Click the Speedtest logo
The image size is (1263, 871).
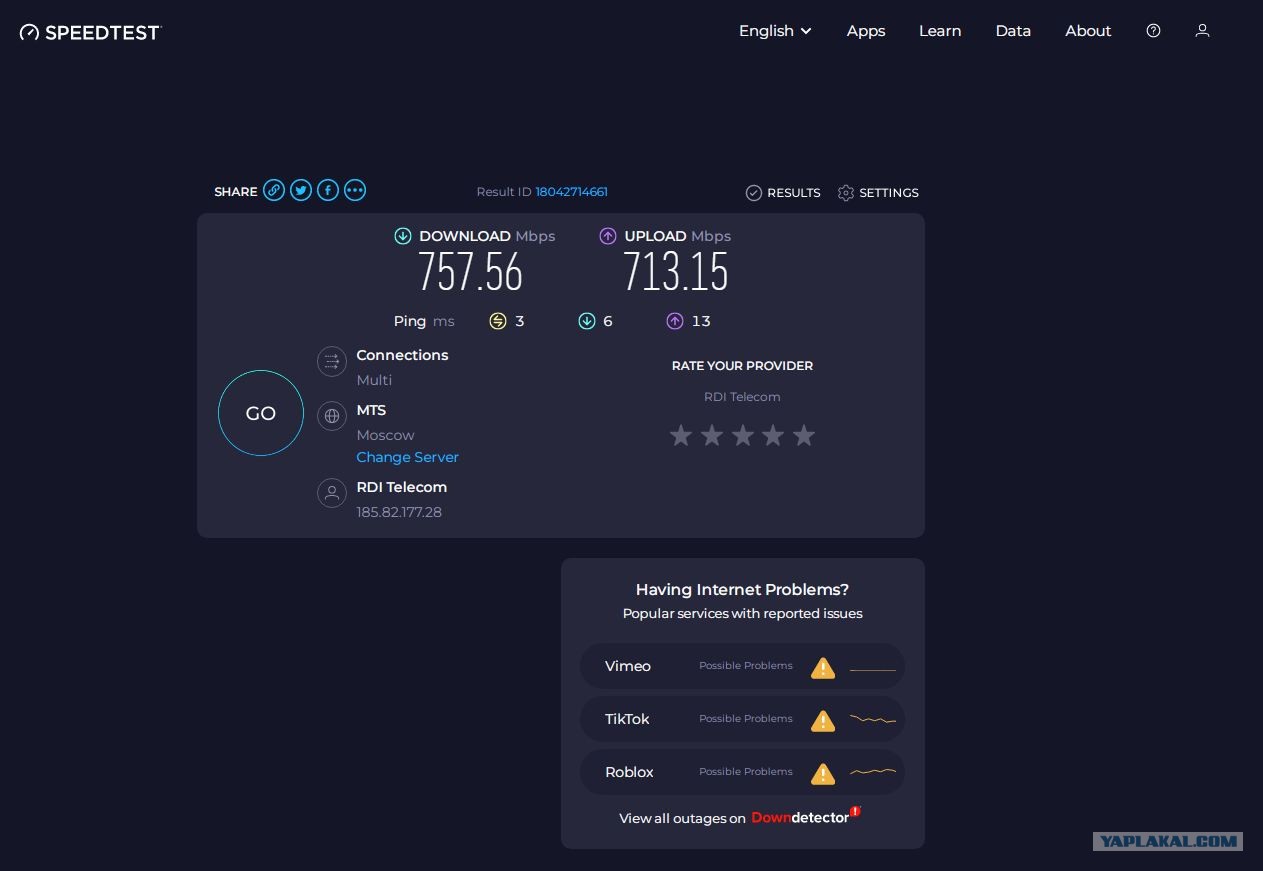(x=90, y=32)
